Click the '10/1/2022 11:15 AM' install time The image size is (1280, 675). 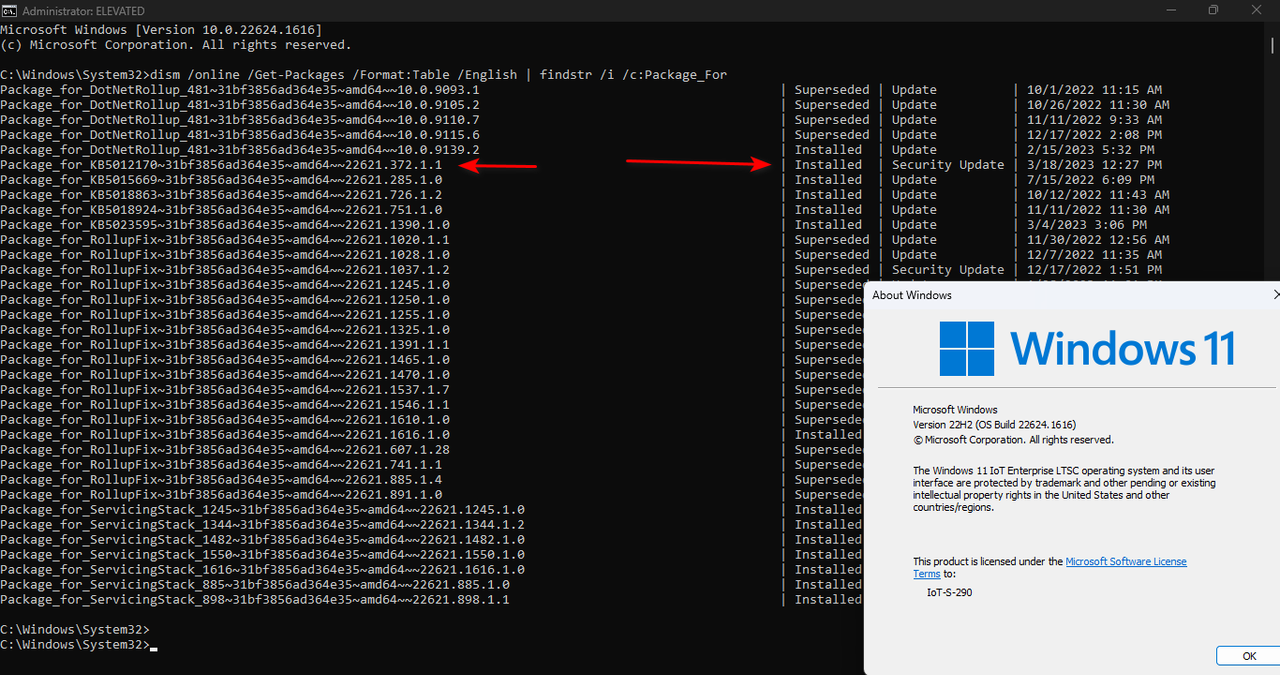1093,90
